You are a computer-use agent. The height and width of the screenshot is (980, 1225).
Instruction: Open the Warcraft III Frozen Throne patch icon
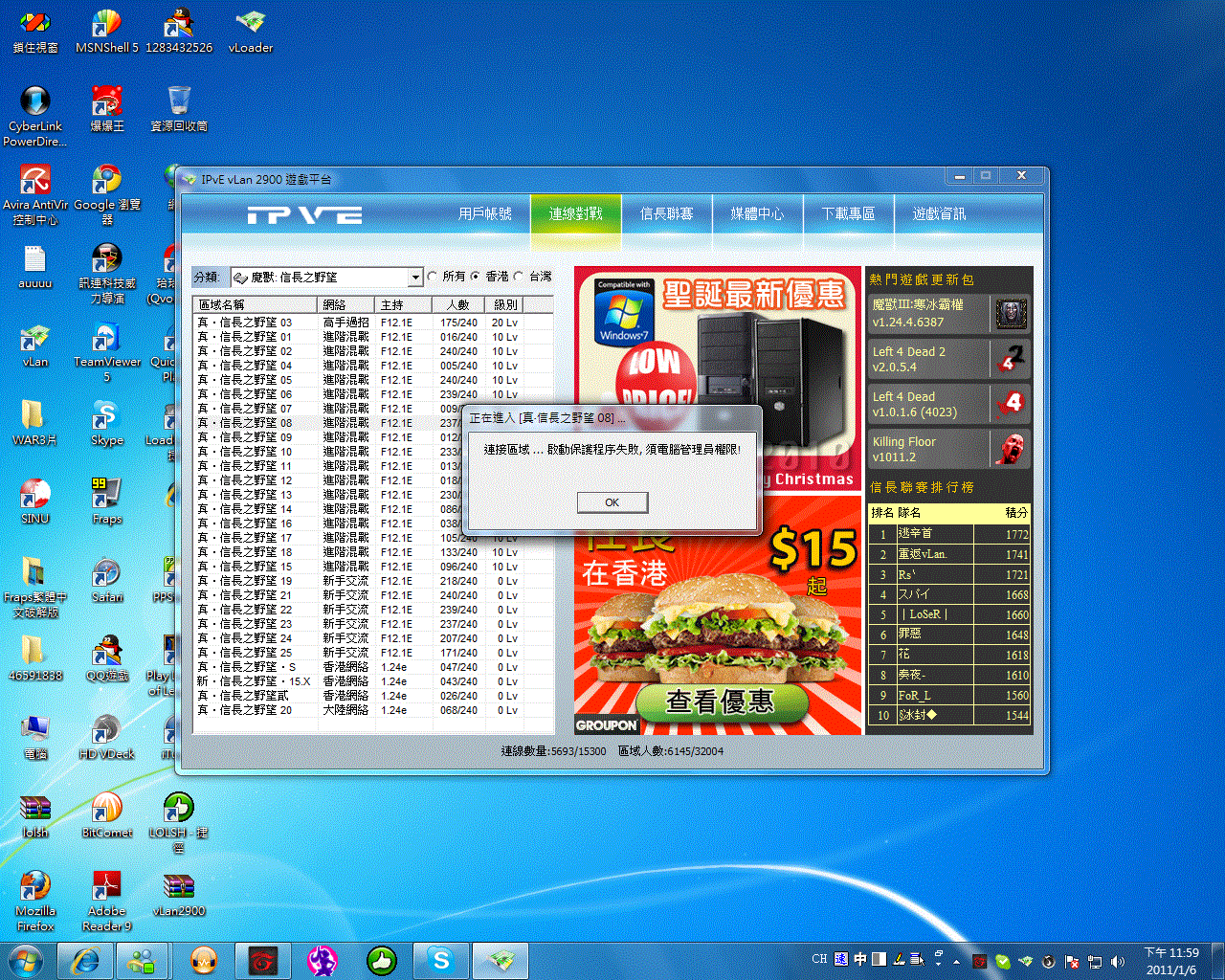(x=1011, y=314)
